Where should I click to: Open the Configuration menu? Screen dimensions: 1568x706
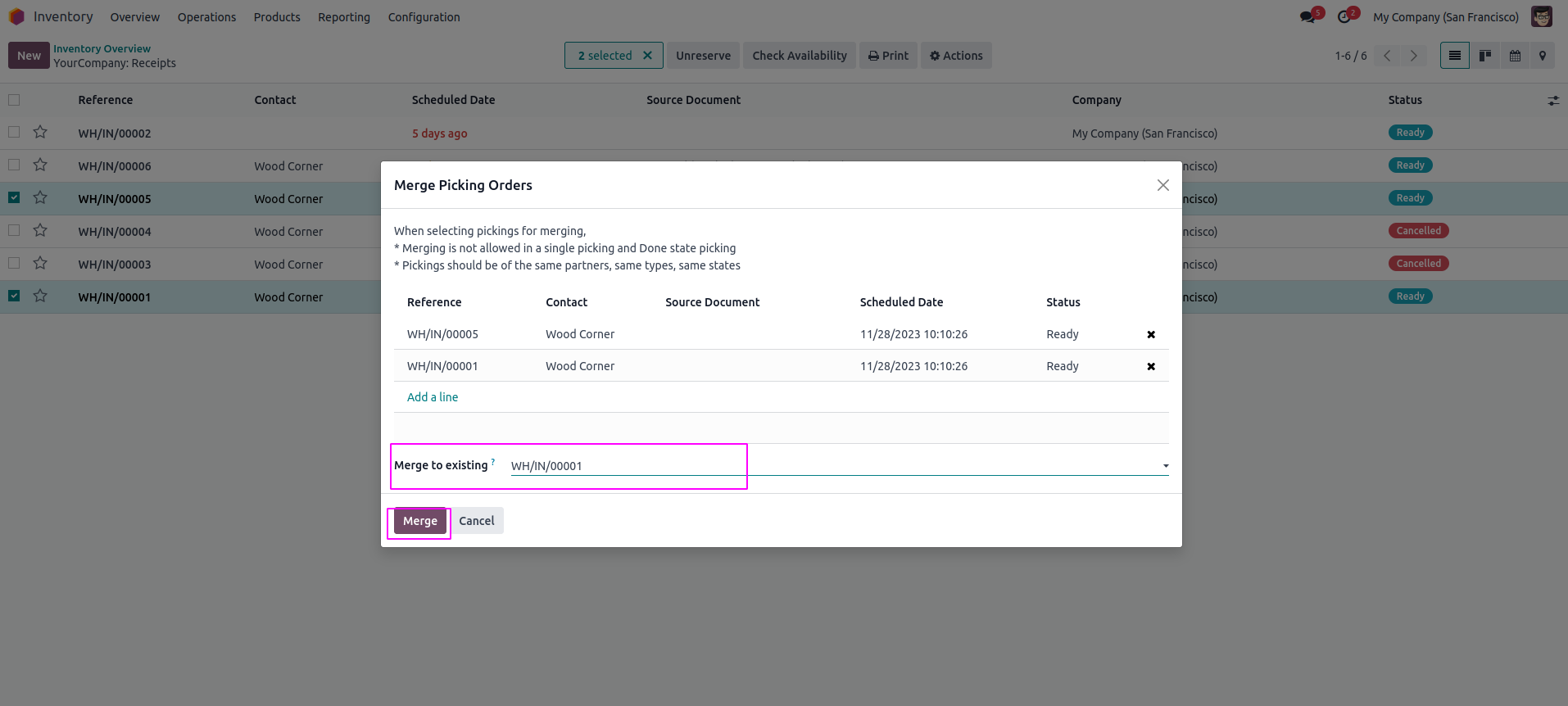(424, 17)
